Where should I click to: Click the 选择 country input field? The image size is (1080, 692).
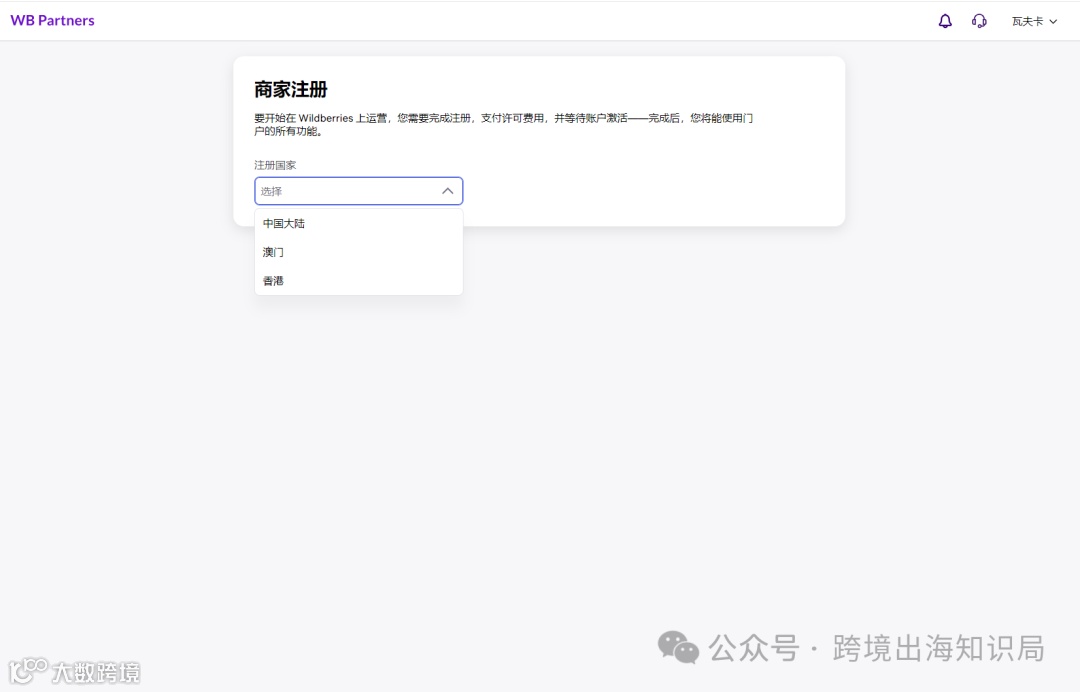[x=358, y=191]
